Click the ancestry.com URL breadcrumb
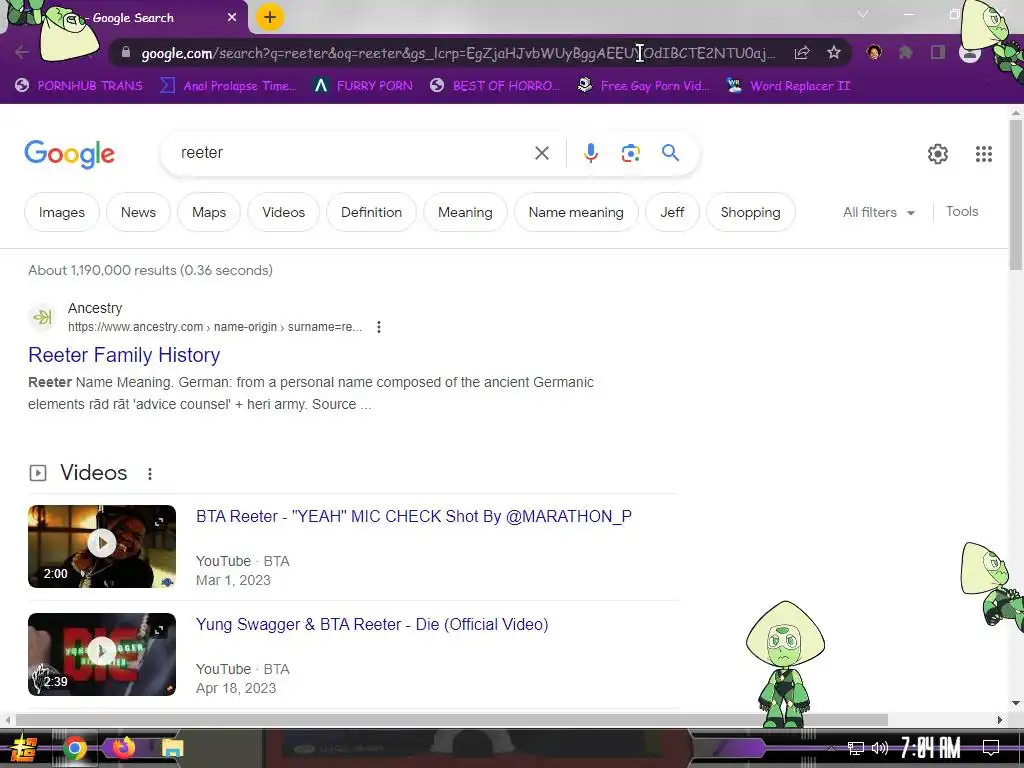Screen dimensions: 1024x768 click(215, 327)
